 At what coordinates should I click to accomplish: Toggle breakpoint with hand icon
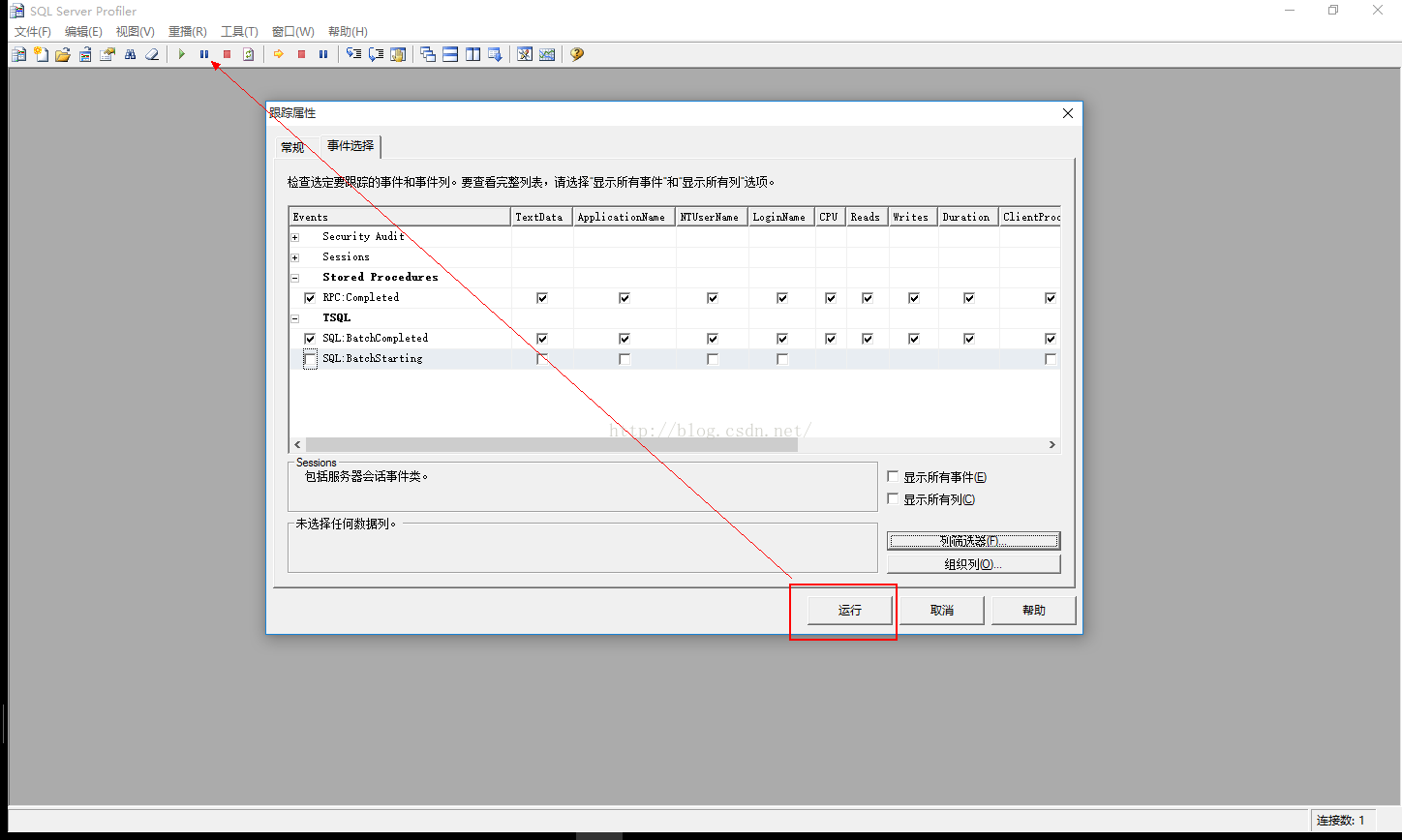398,54
